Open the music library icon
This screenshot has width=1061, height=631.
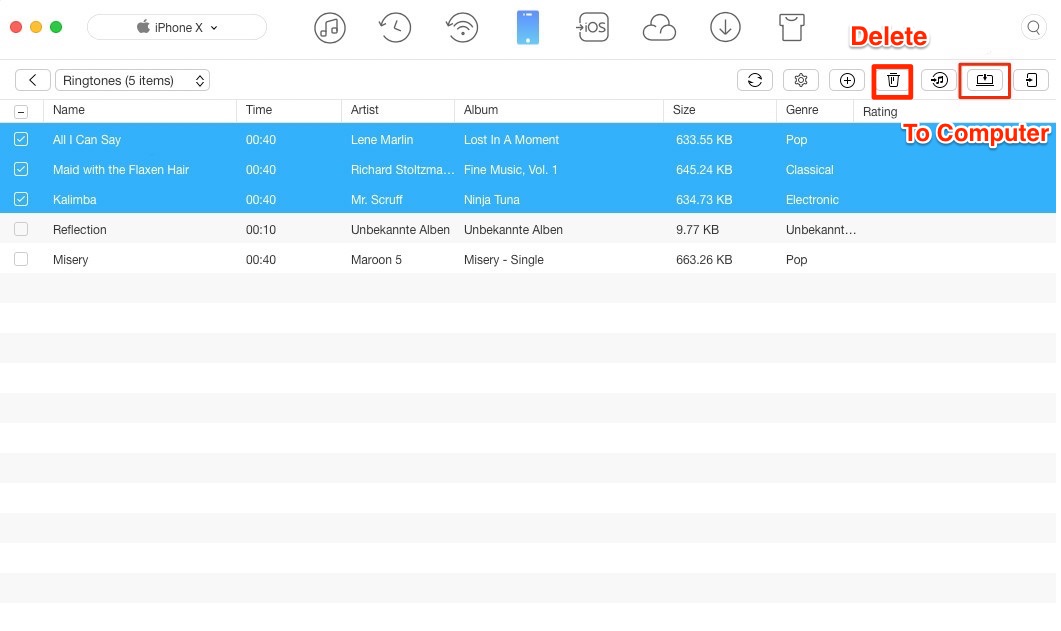(x=330, y=28)
